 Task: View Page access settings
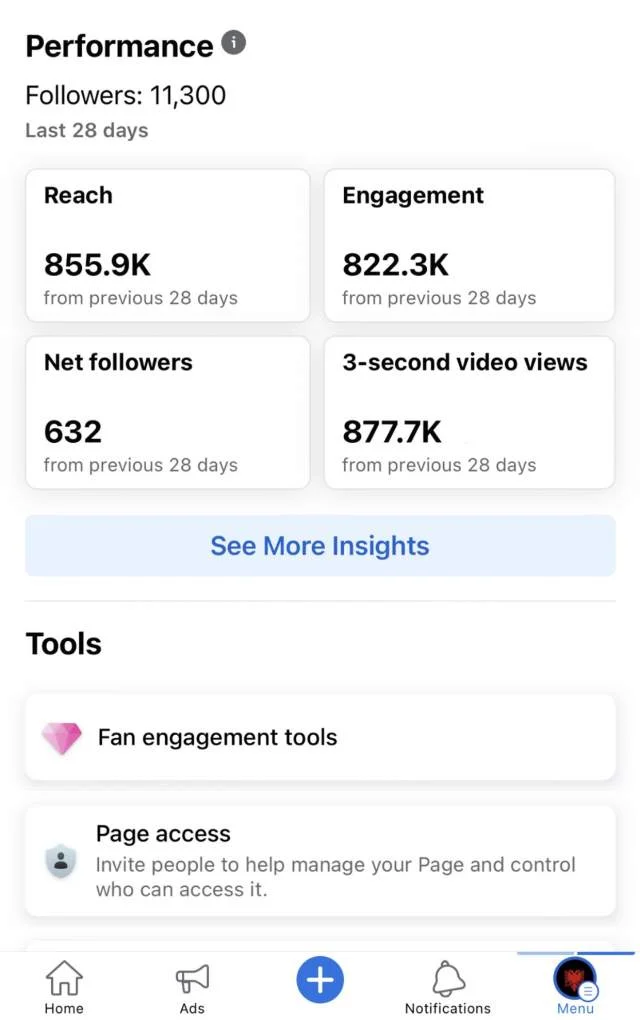point(320,861)
